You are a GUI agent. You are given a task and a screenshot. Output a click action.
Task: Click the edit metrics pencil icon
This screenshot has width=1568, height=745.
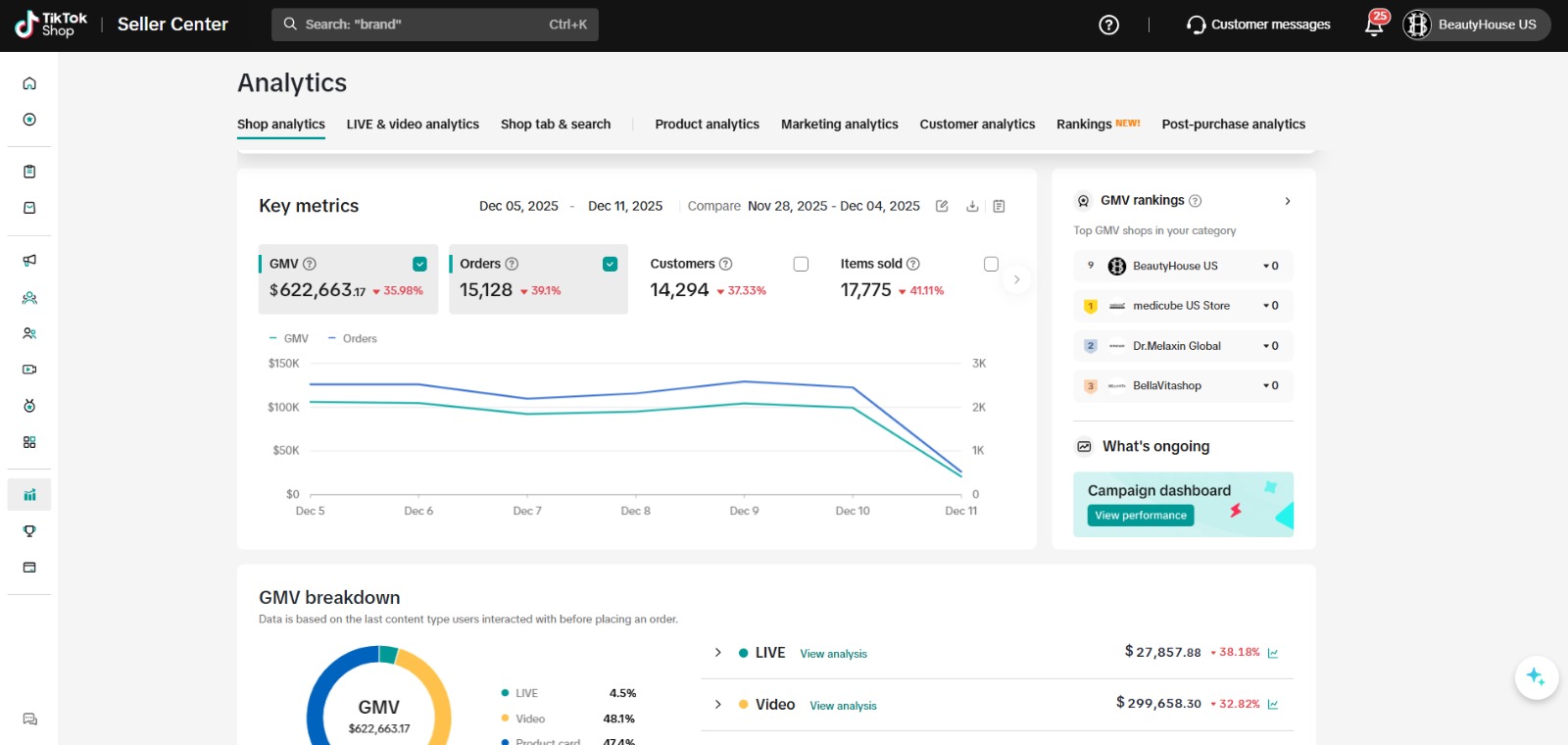tap(942, 206)
